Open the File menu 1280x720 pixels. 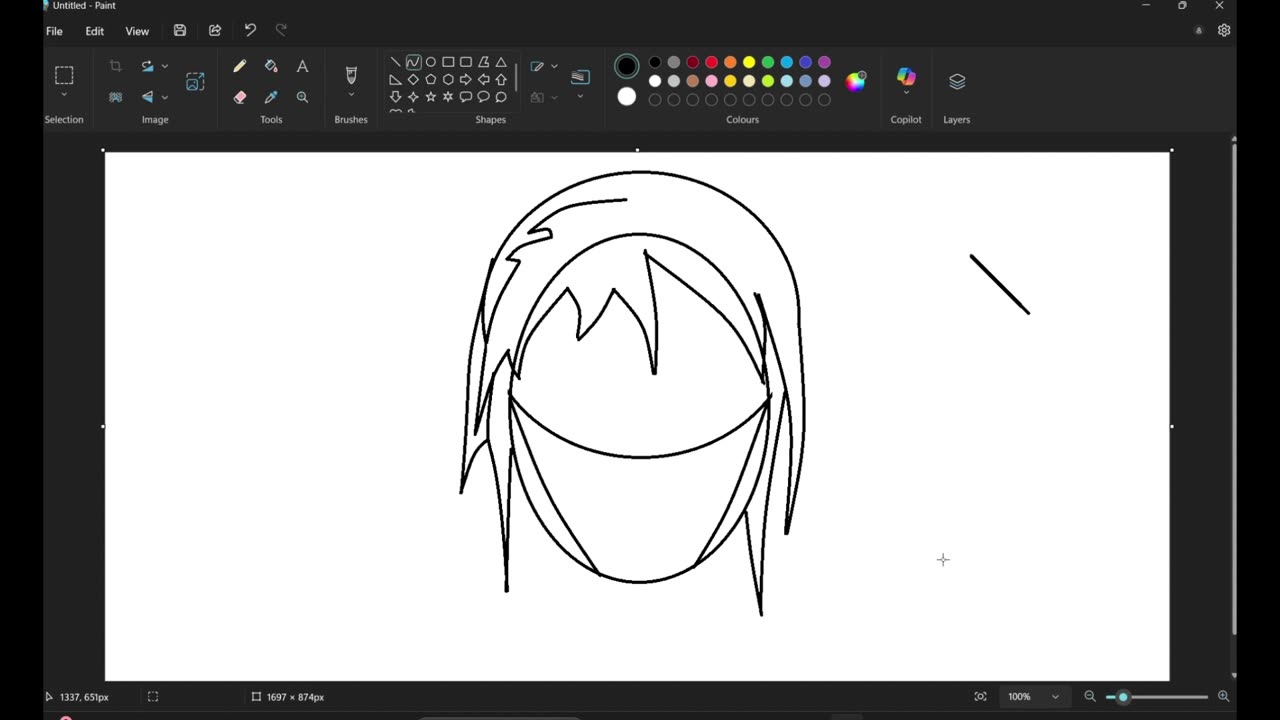click(x=54, y=31)
